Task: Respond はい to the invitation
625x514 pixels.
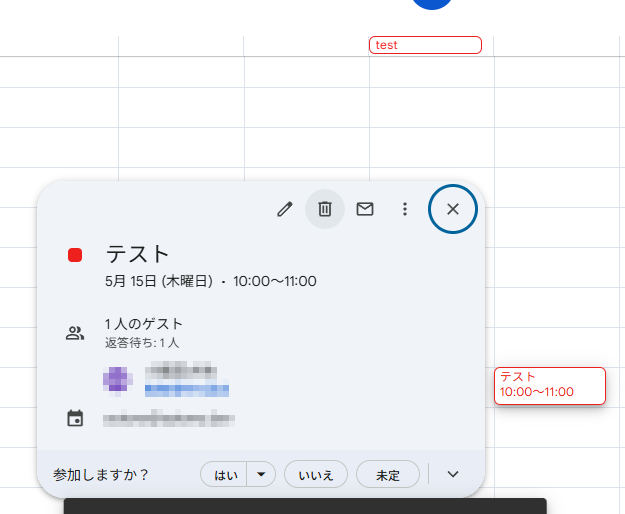Action: (x=224, y=475)
